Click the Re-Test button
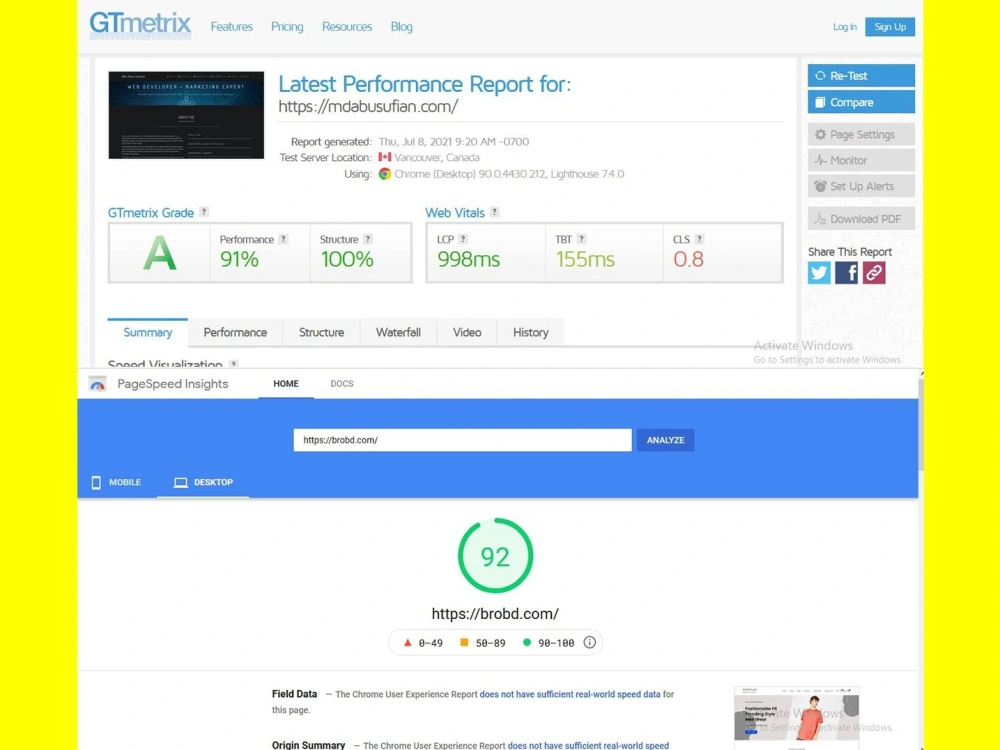The height and width of the screenshot is (750, 1000). (x=861, y=75)
